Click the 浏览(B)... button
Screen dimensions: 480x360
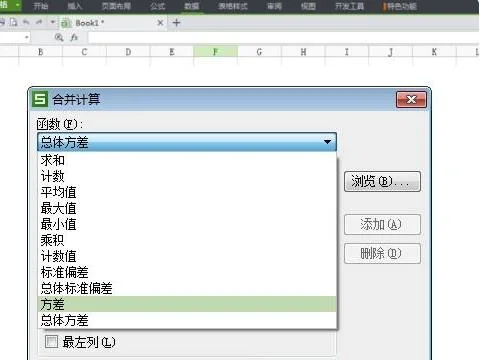(x=382, y=182)
